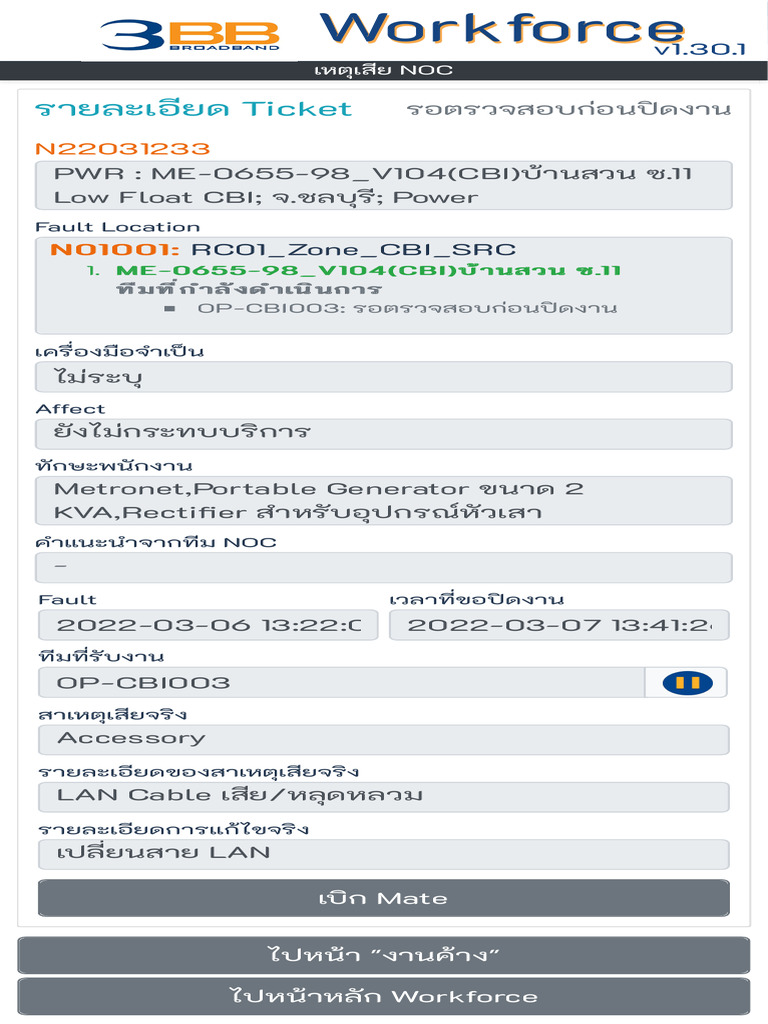The width and height of the screenshot is (768, 1024).
Task: Go to the งานค้าง page button
Action: pyautogui.click(x=384, y=955)
